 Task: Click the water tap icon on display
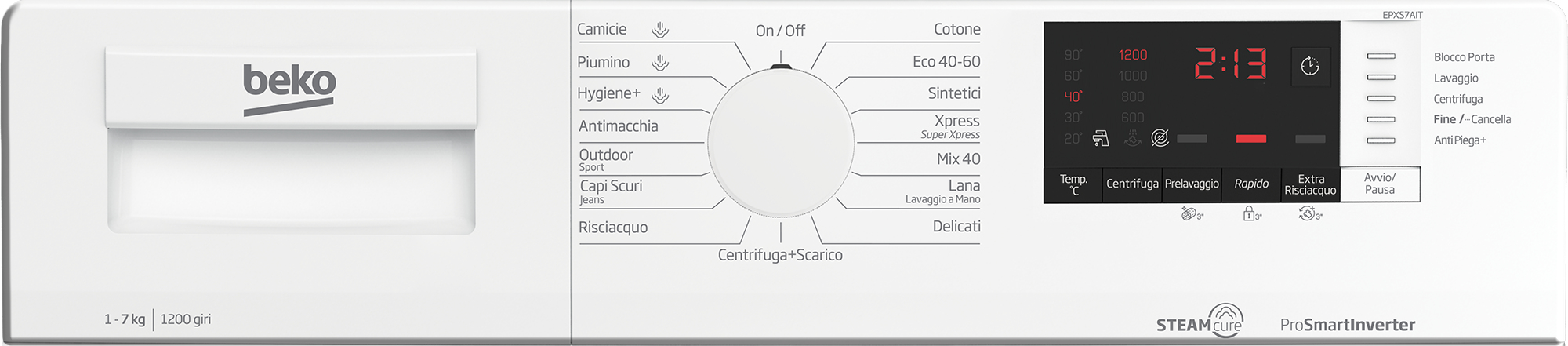tap(1101, 138)
